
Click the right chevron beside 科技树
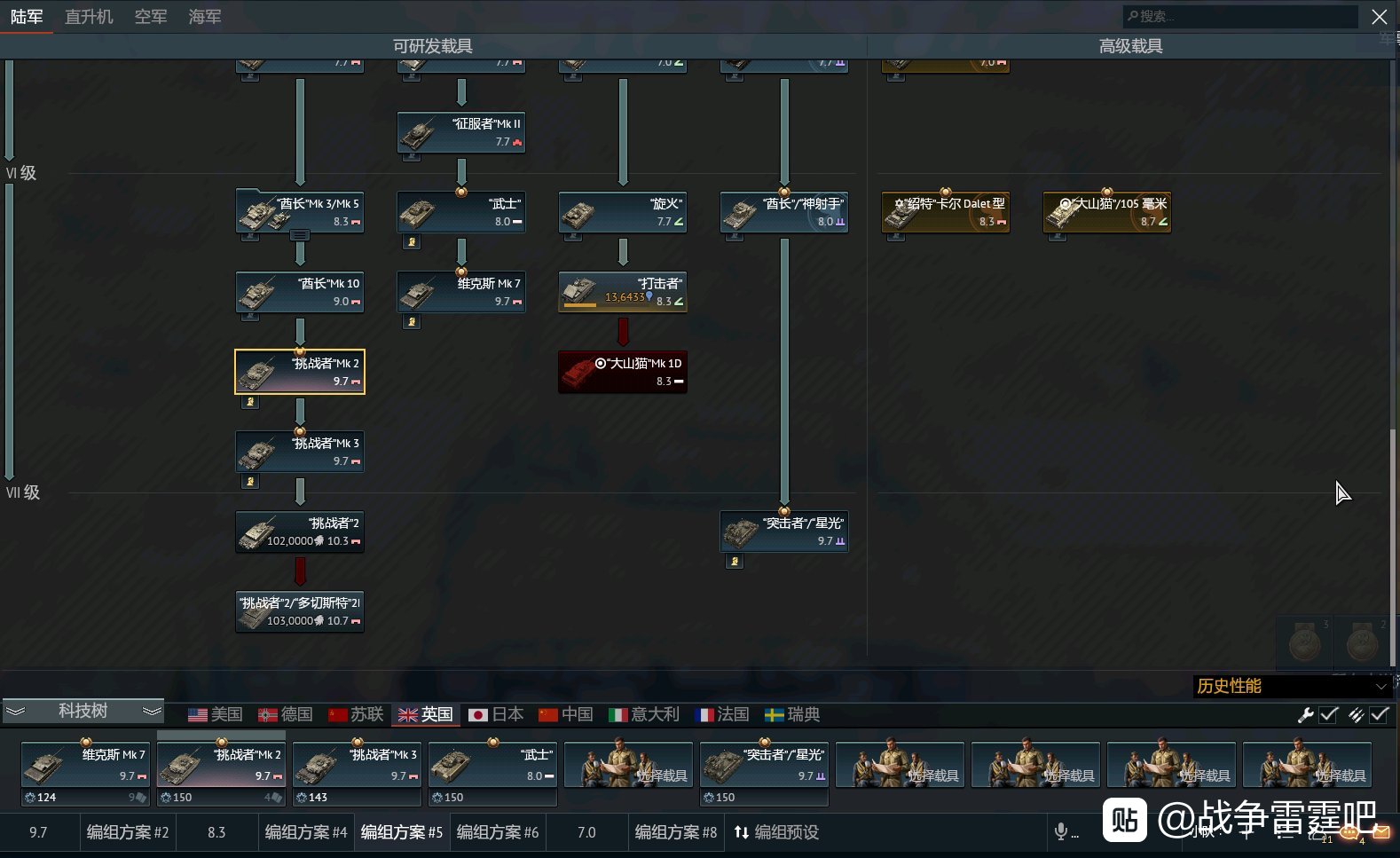(x=153, y=711)
